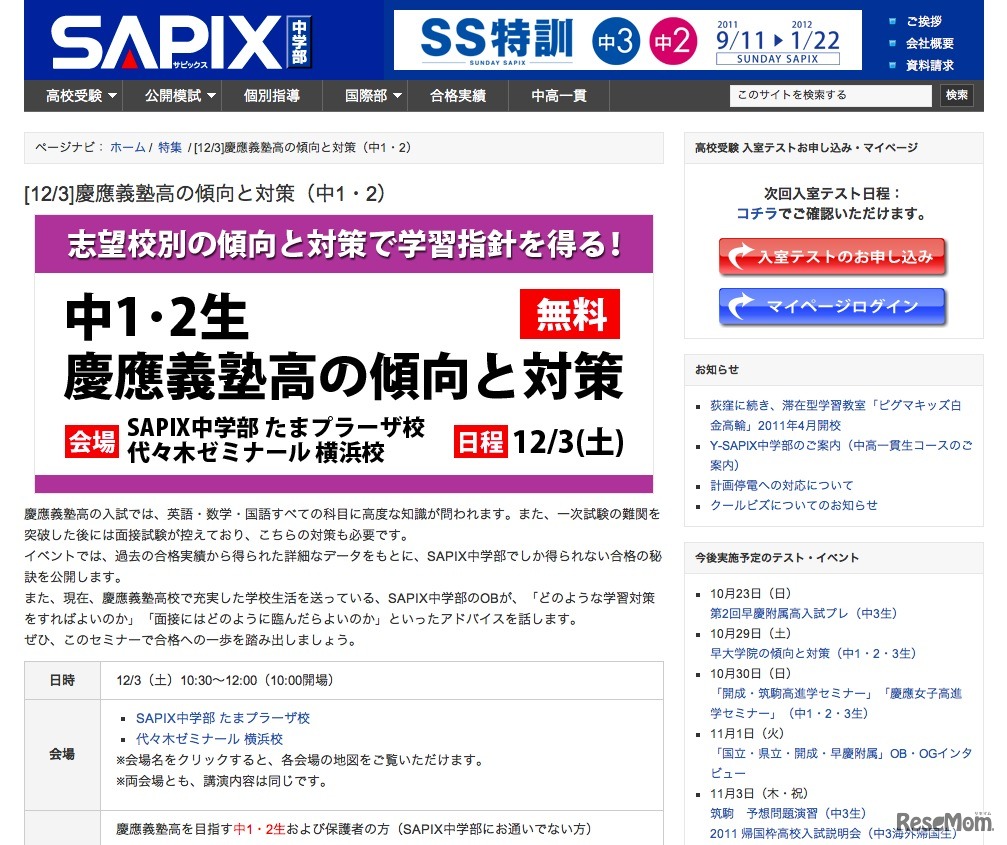
Task: Click the arrow icon on マイページログイン
Action: (x=740, y=305)
